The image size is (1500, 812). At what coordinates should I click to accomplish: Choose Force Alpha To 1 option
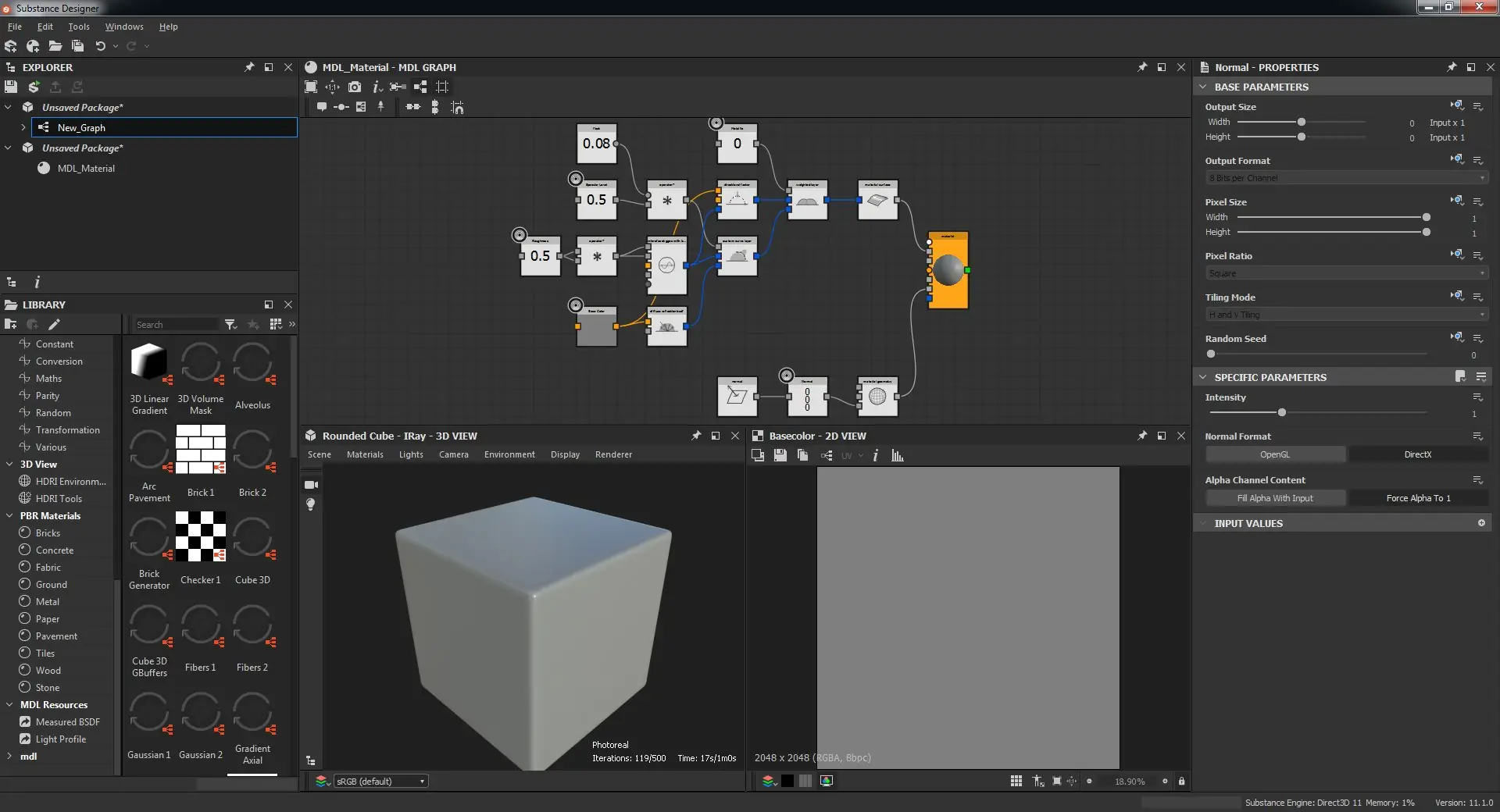[x=1418, y=498]
